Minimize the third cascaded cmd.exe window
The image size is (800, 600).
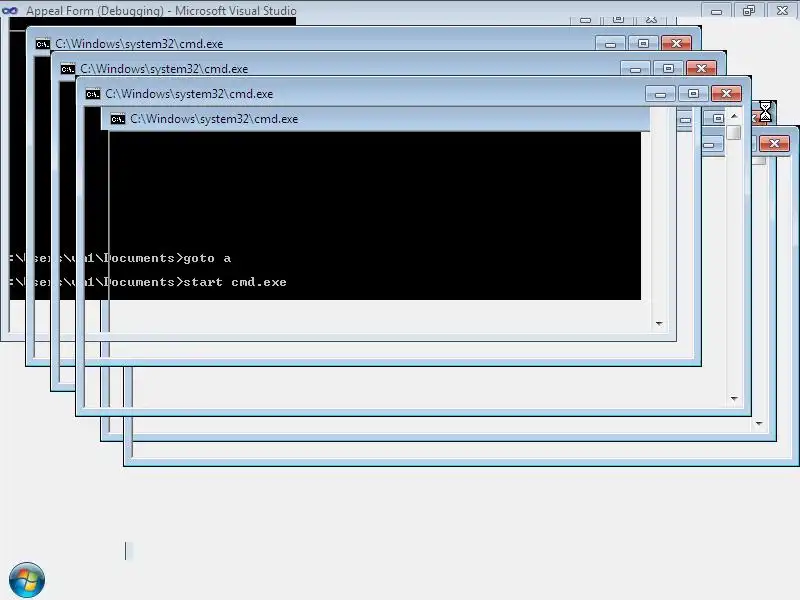click(660, 93)
